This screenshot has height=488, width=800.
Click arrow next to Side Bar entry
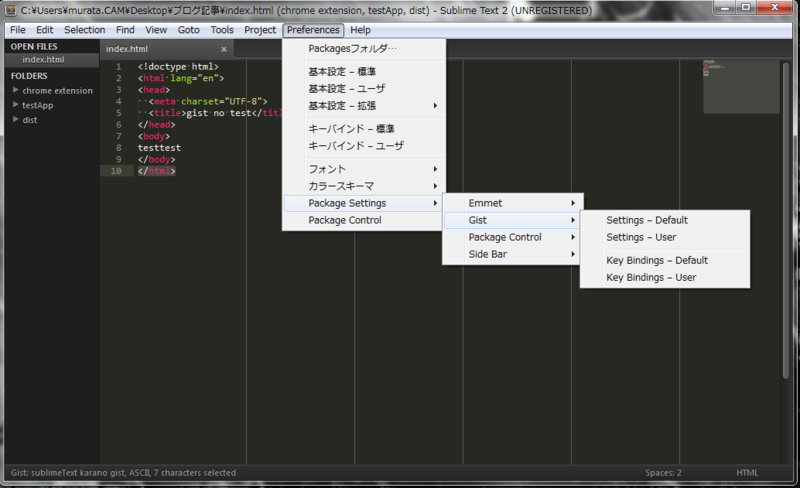pos(573,254)
